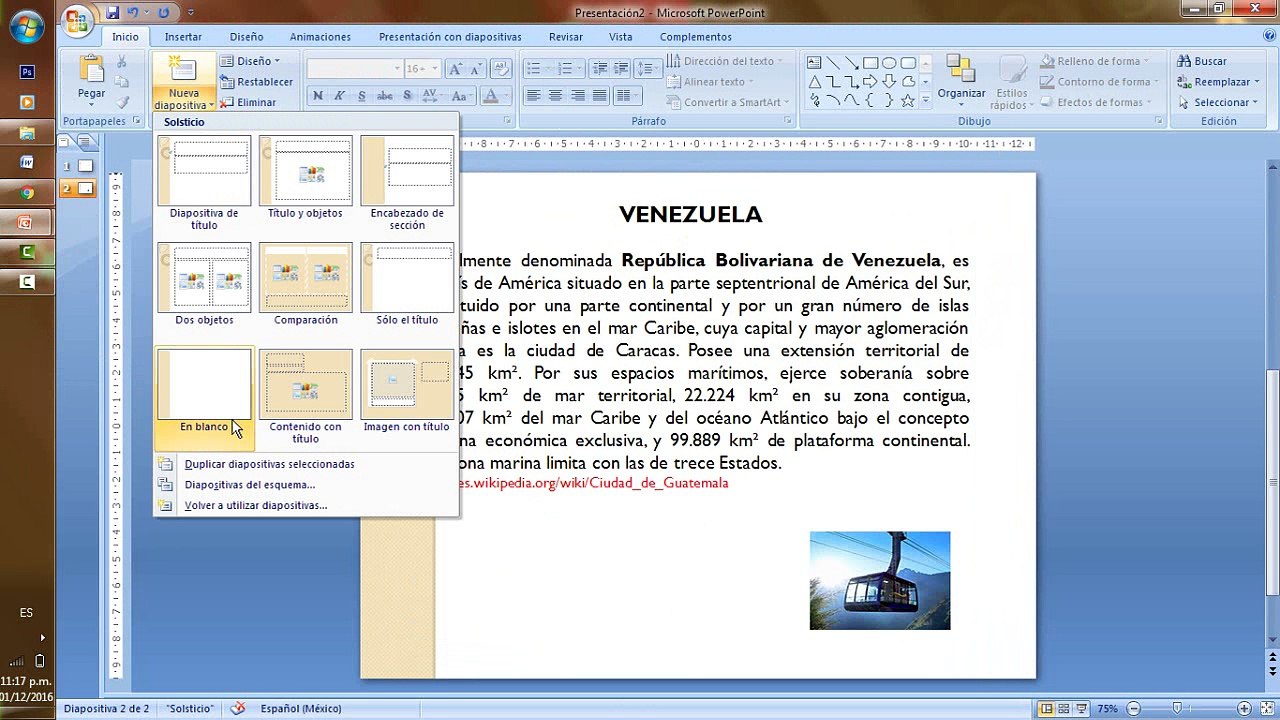Screen dimensions: 1280x720
Task: Click the Buscar find icon
Action: tap(1202, 61)
